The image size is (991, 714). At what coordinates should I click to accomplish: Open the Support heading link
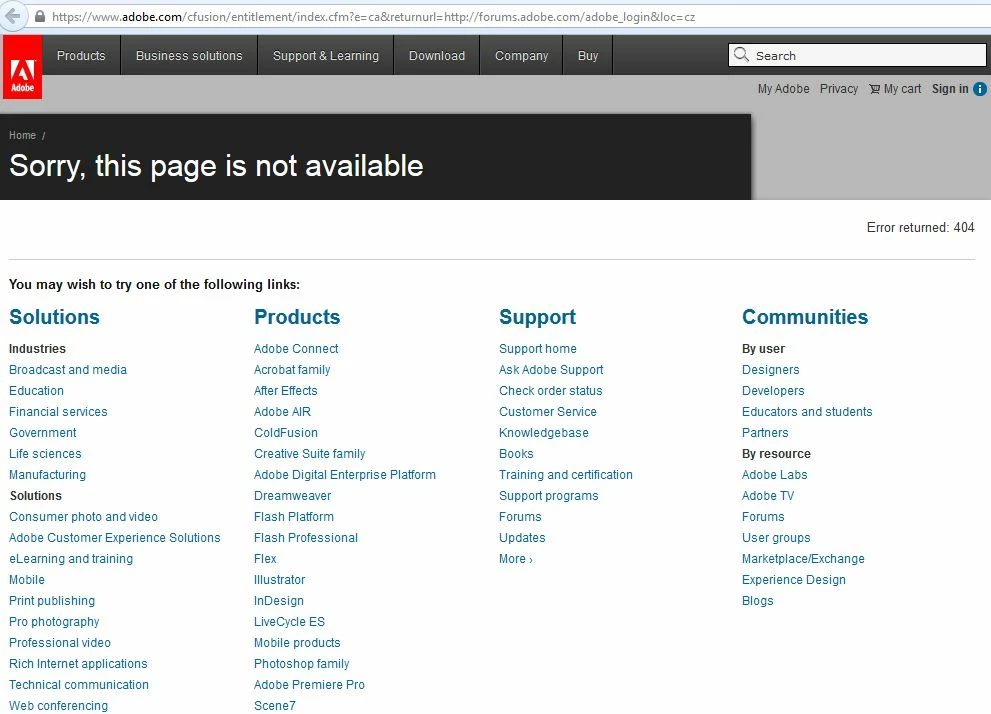(x=537, y=317)
